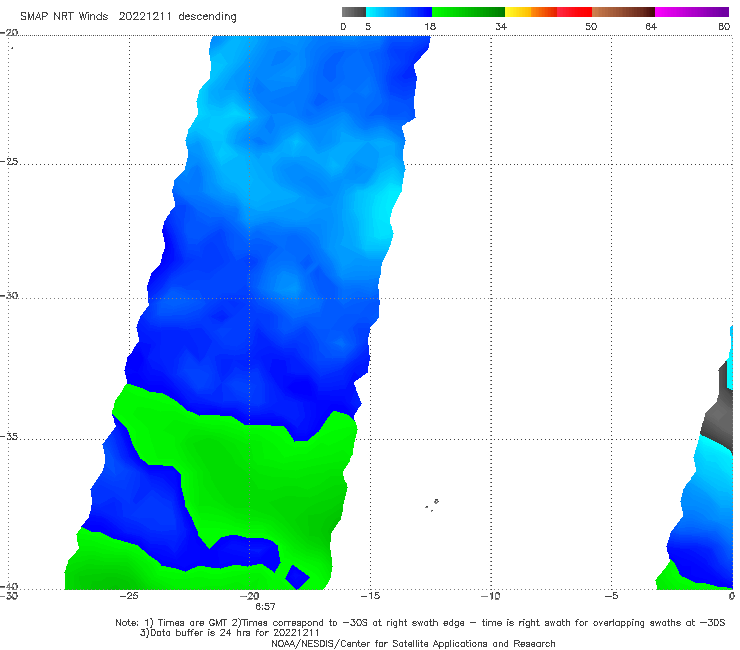Image resolution: width=740 pixels, height=650 pixels.
Task: Click the brown segment of the color bar
Action: click(623, 12)
